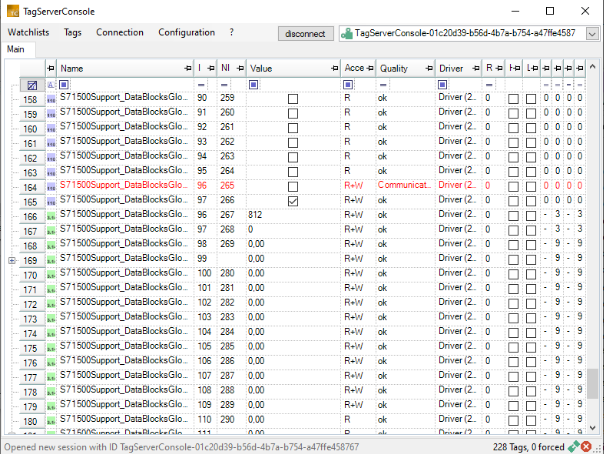
Task: Click the session name text in the combo box
Action: point(465,33)
